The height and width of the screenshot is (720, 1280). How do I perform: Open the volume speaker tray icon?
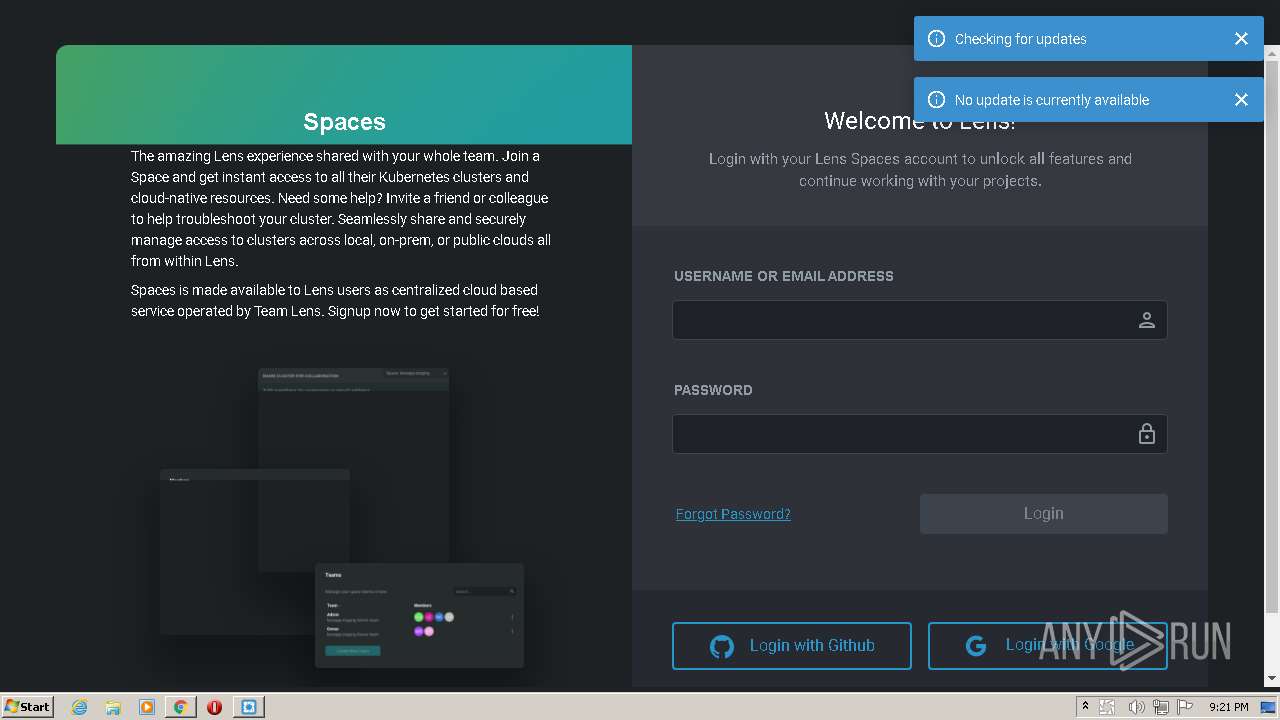(1136, 707)
